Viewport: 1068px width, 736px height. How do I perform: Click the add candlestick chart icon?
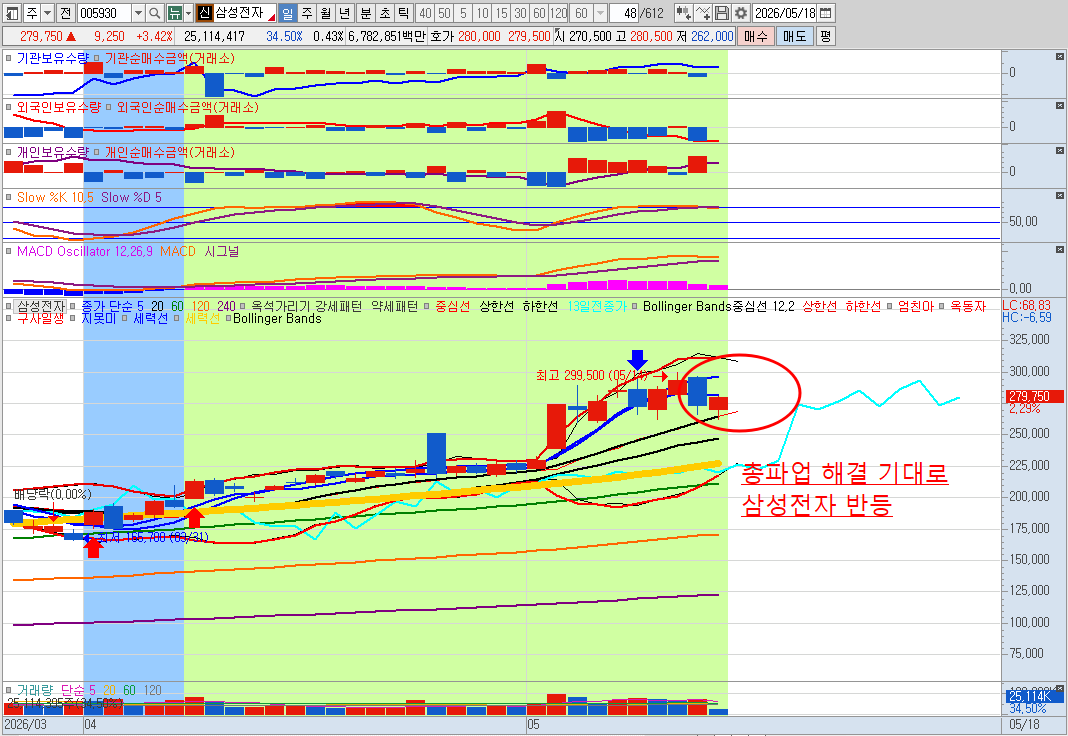(x=683, y=13)
